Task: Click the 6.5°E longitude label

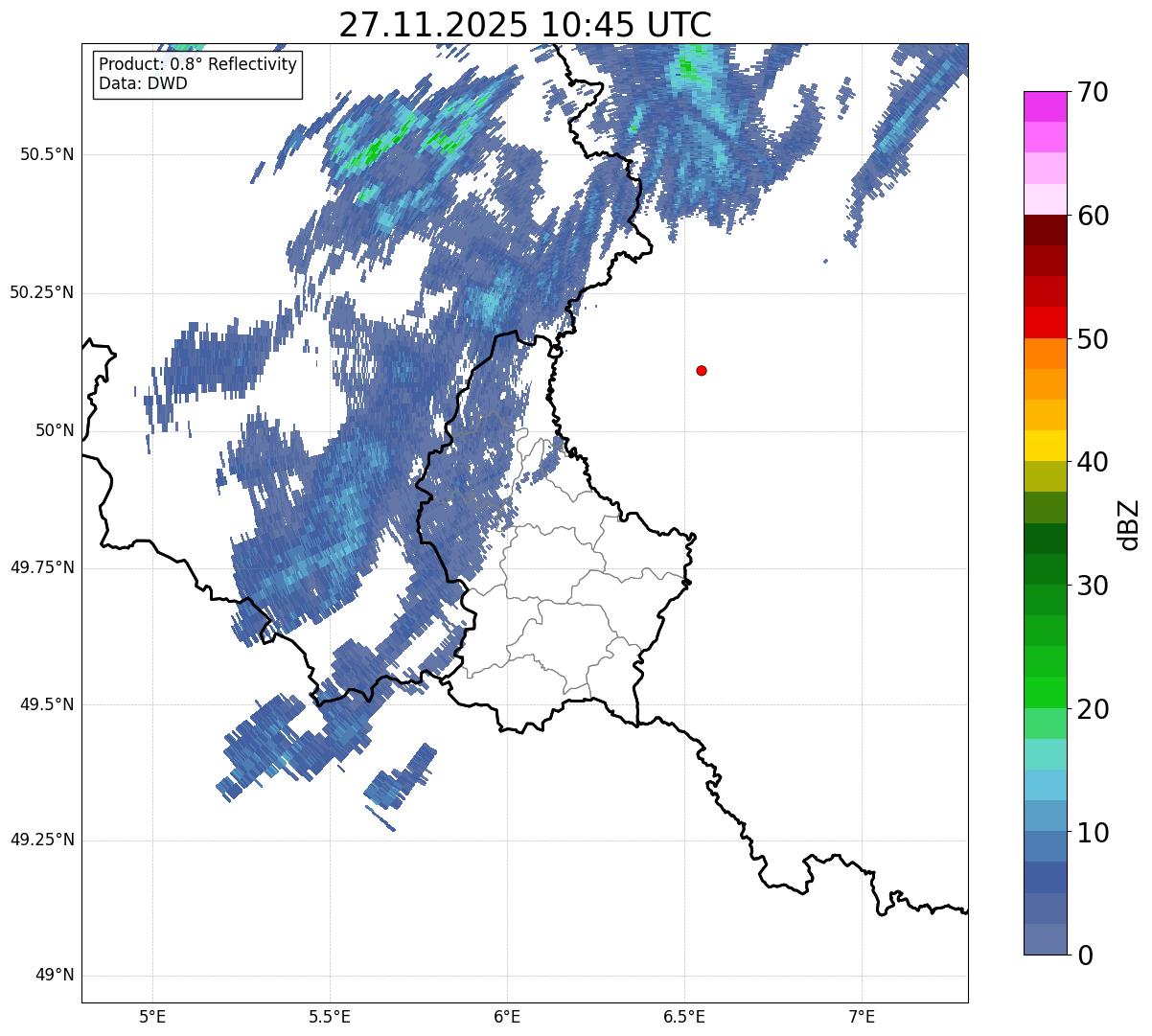Action: coord(684,1016)
